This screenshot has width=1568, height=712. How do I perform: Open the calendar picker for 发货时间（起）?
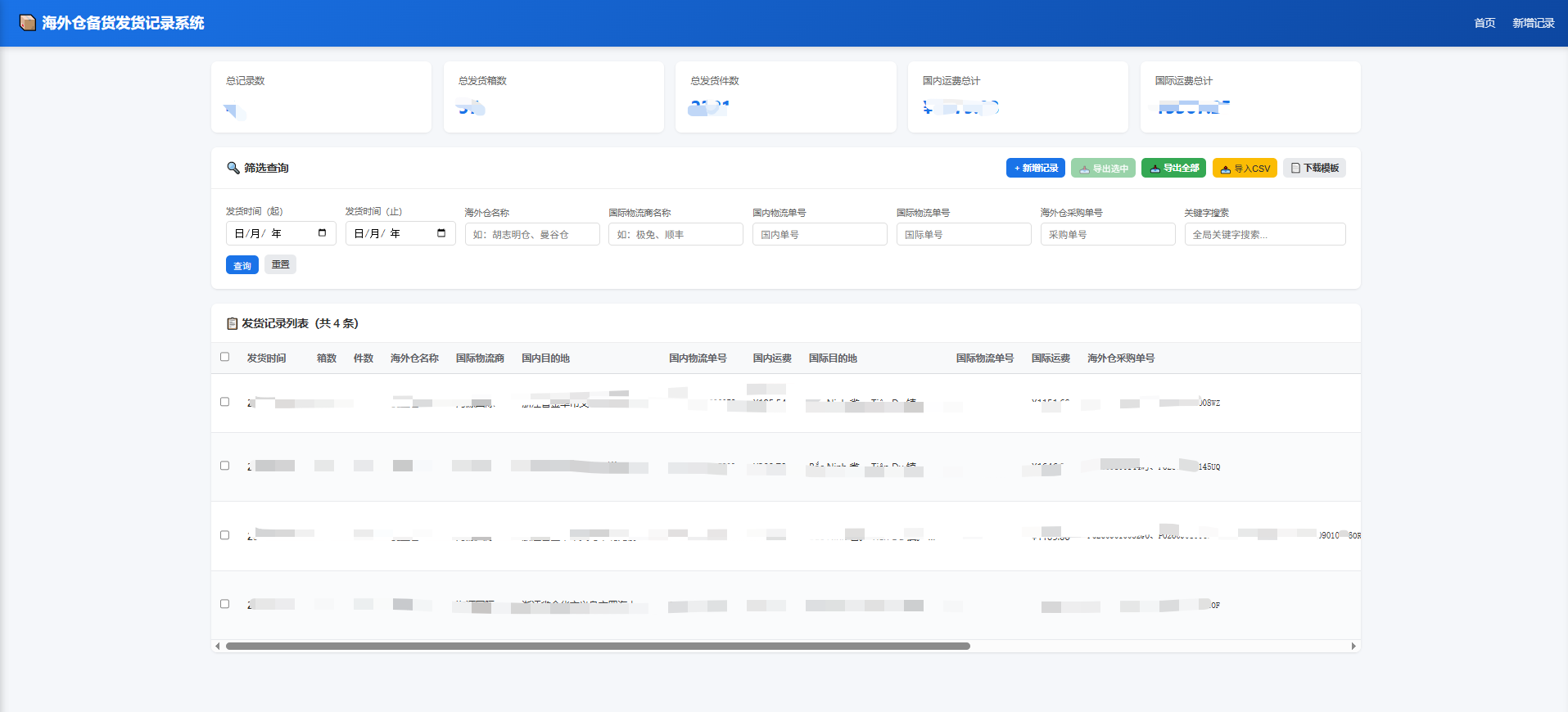322,233
